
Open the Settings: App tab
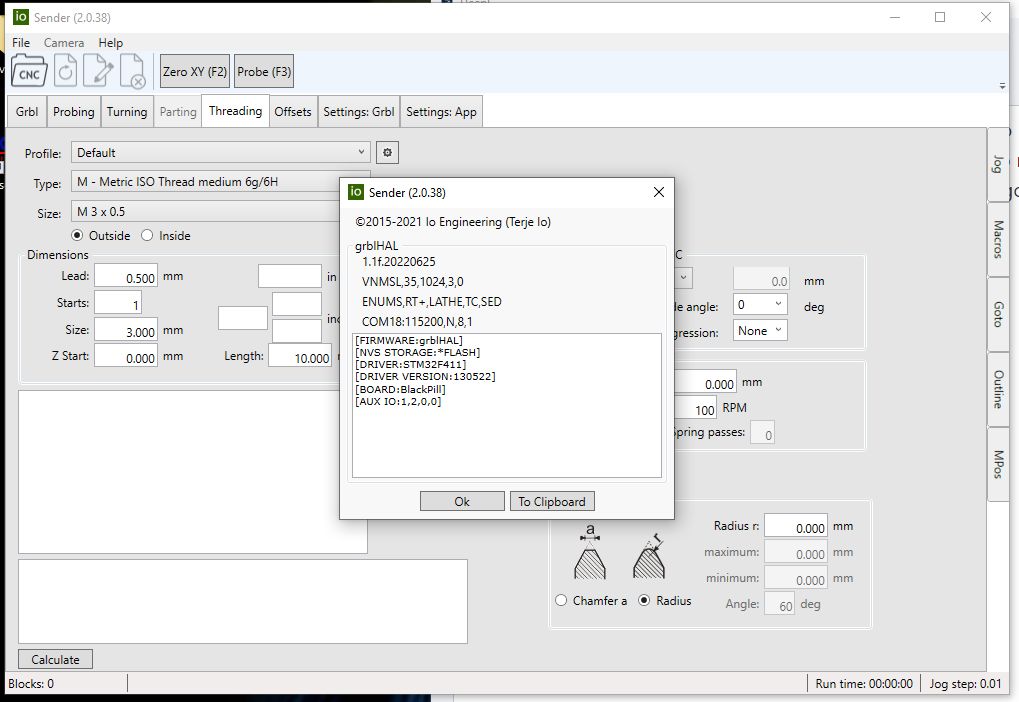[x=441, y=112]
